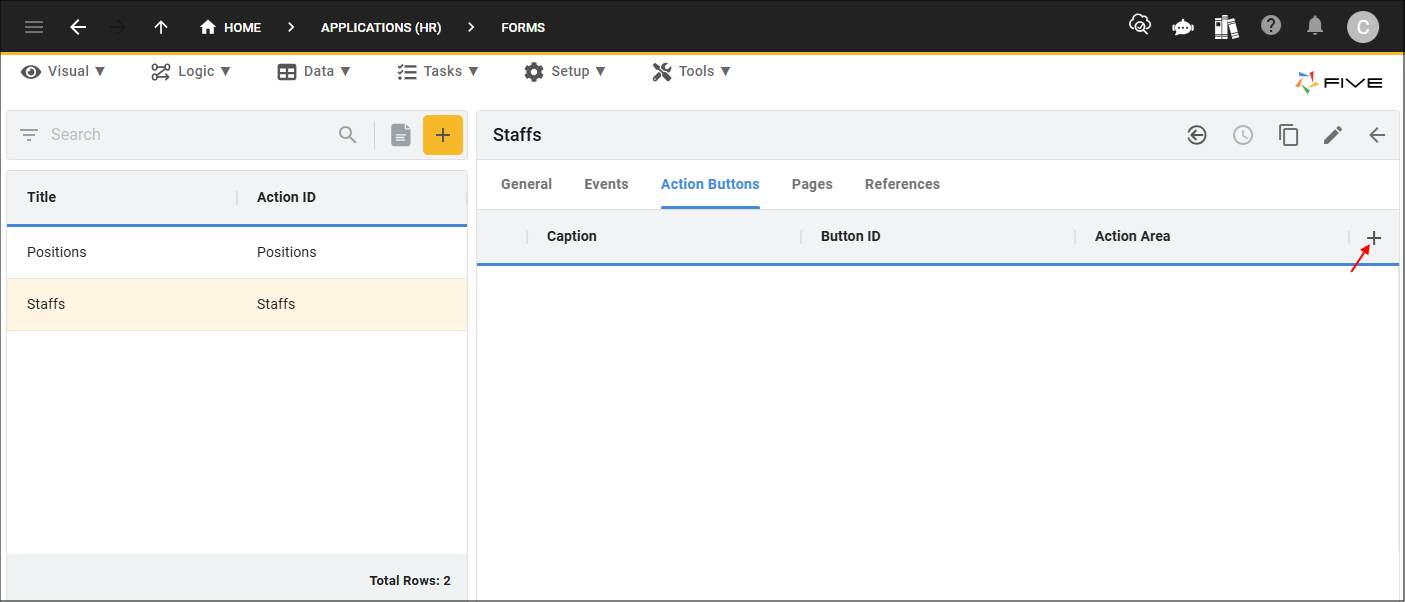The image size is (1405, 602).
Task: Open the documentation books icon
Action: [x=1227, y=27]
